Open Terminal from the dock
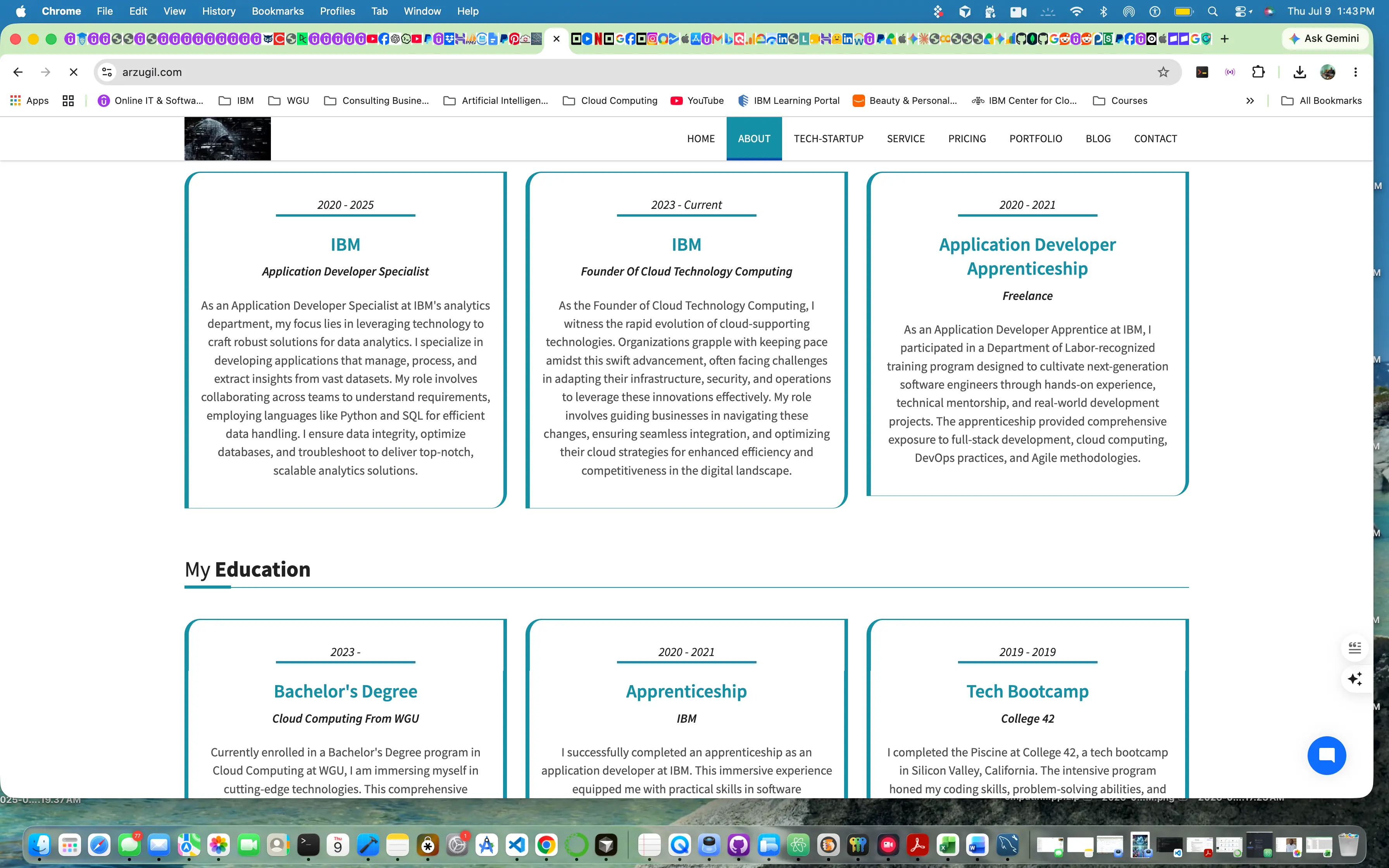Viewport: 1389px width, 868px height. pyautogui.click(x=308, y=844)
